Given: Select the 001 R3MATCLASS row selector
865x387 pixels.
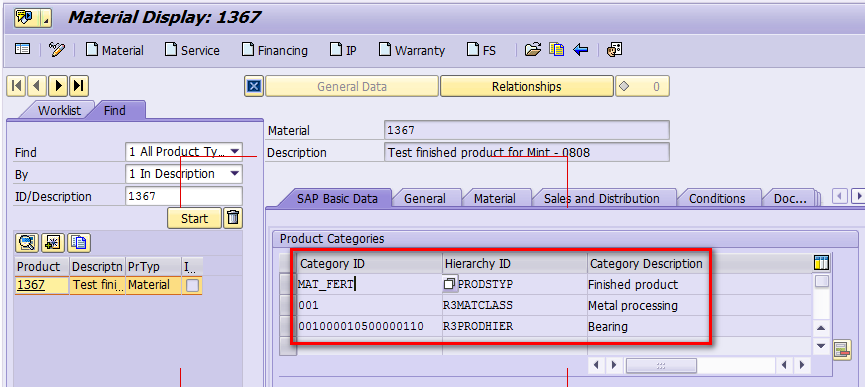Looking at the screenshot, I should 288,305.
